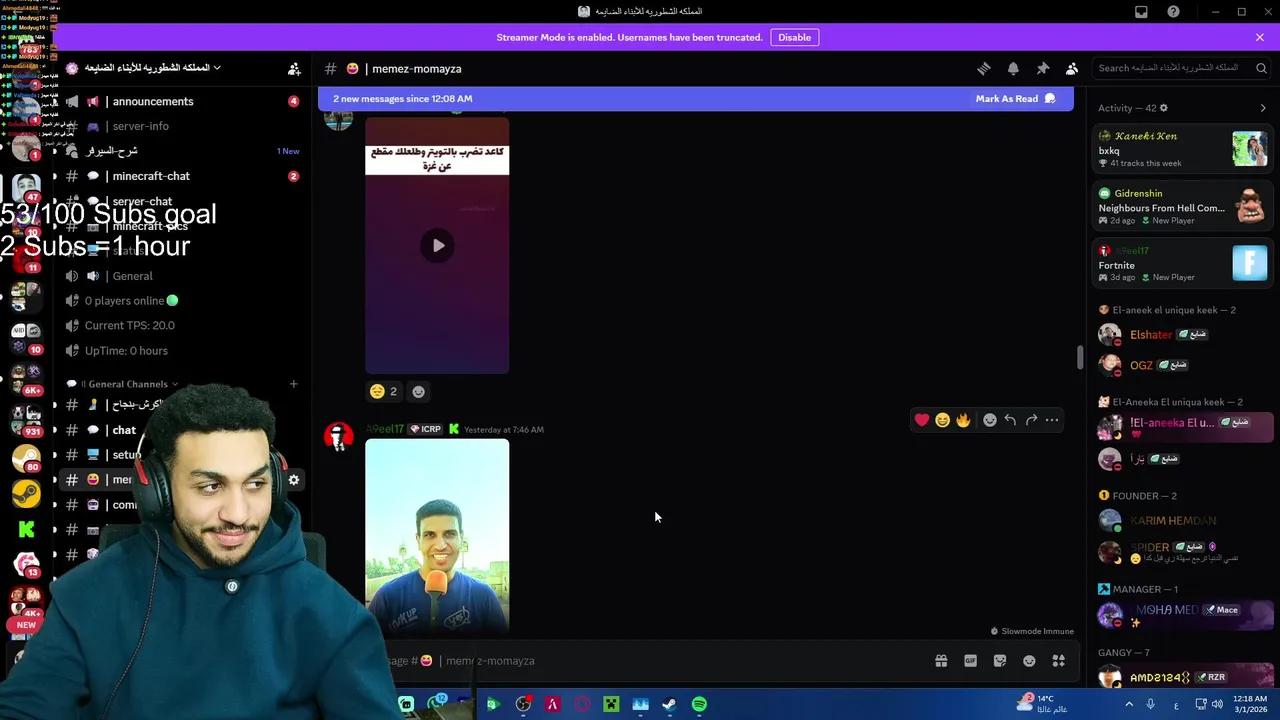1280x720 pixels.
Task: Open the Fortnite activity card
Action: 1182,263
